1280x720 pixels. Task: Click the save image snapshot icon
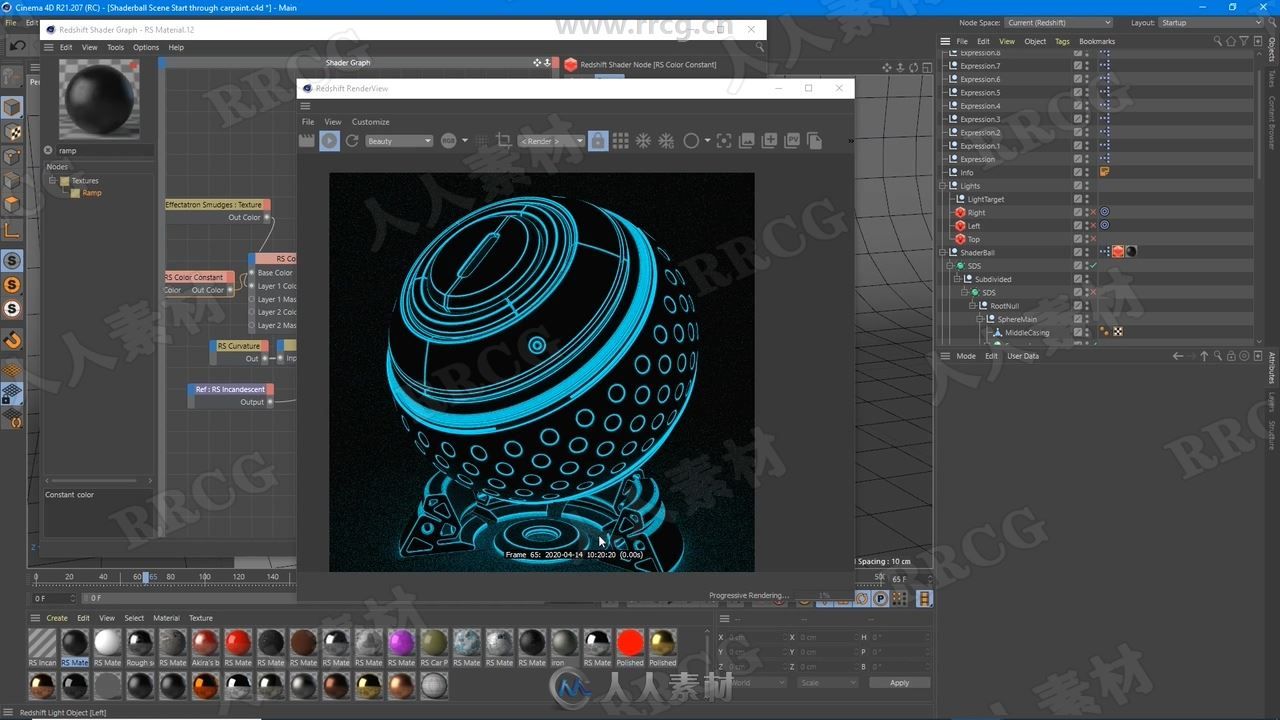747,141
